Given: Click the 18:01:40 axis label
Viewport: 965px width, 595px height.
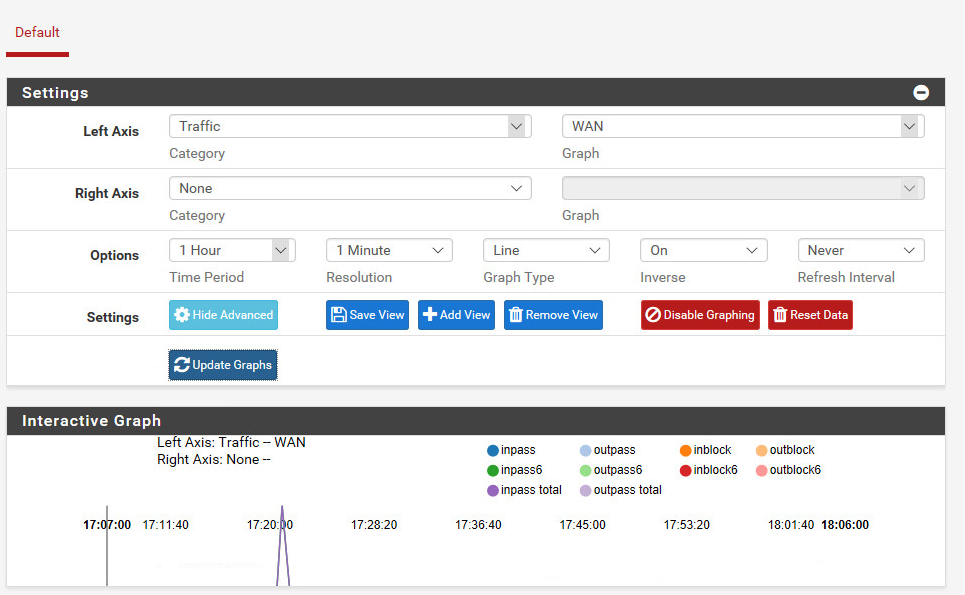Looking at the screenshot, I should 791,525.
